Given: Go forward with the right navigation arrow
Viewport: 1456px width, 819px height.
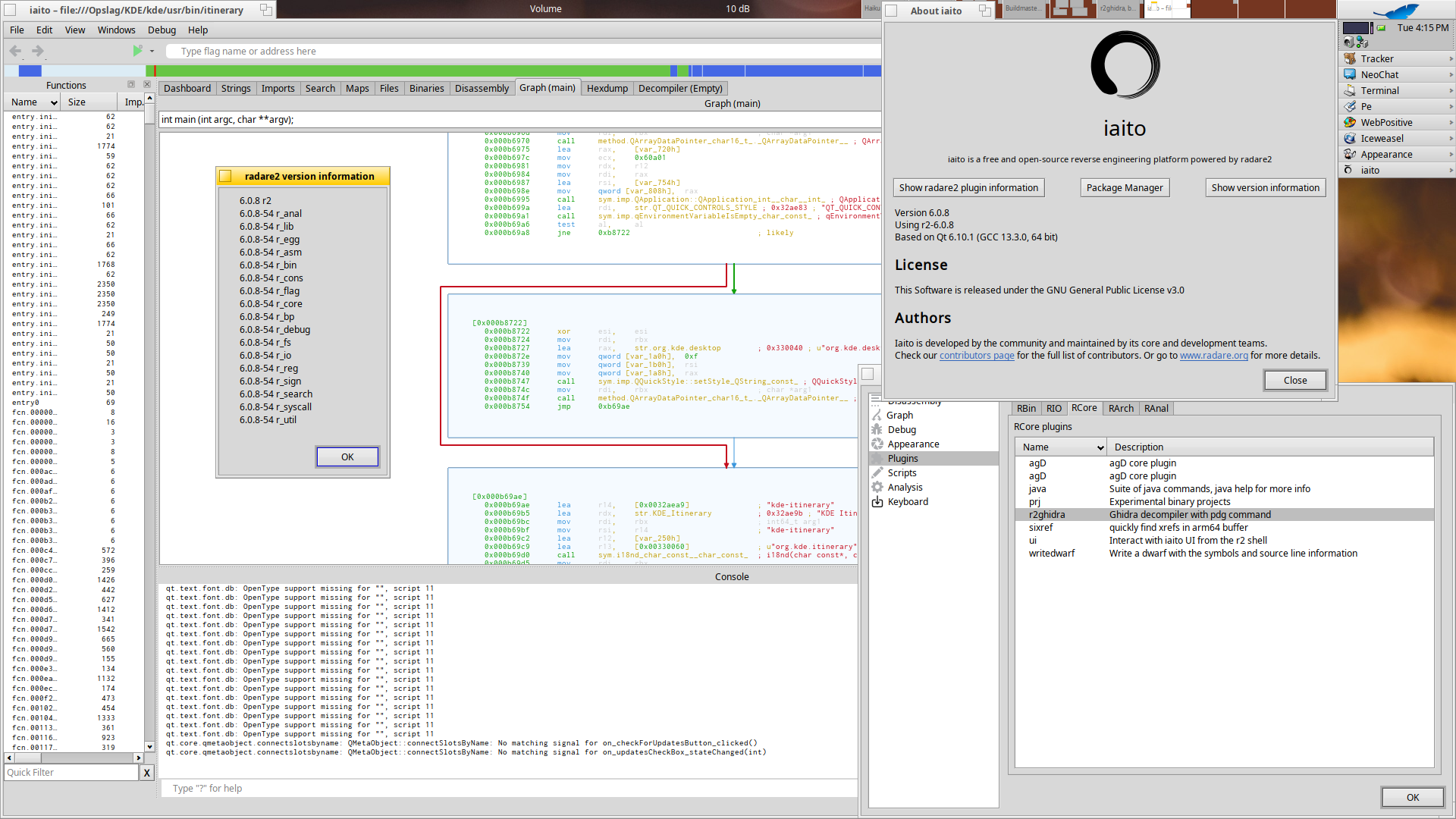Looking at the screenshot, I should pos(37,51).
